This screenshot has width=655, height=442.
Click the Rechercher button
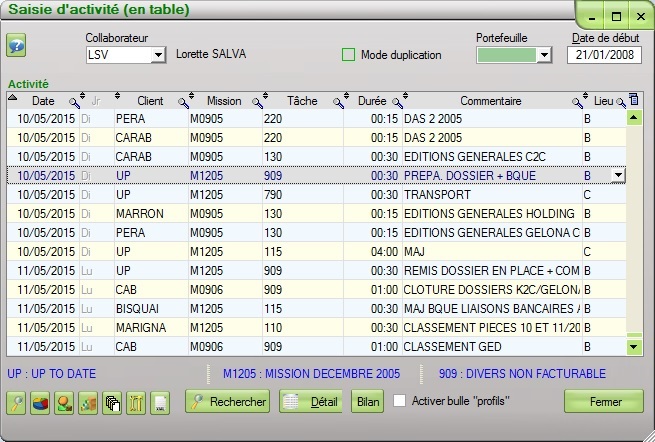228,401
